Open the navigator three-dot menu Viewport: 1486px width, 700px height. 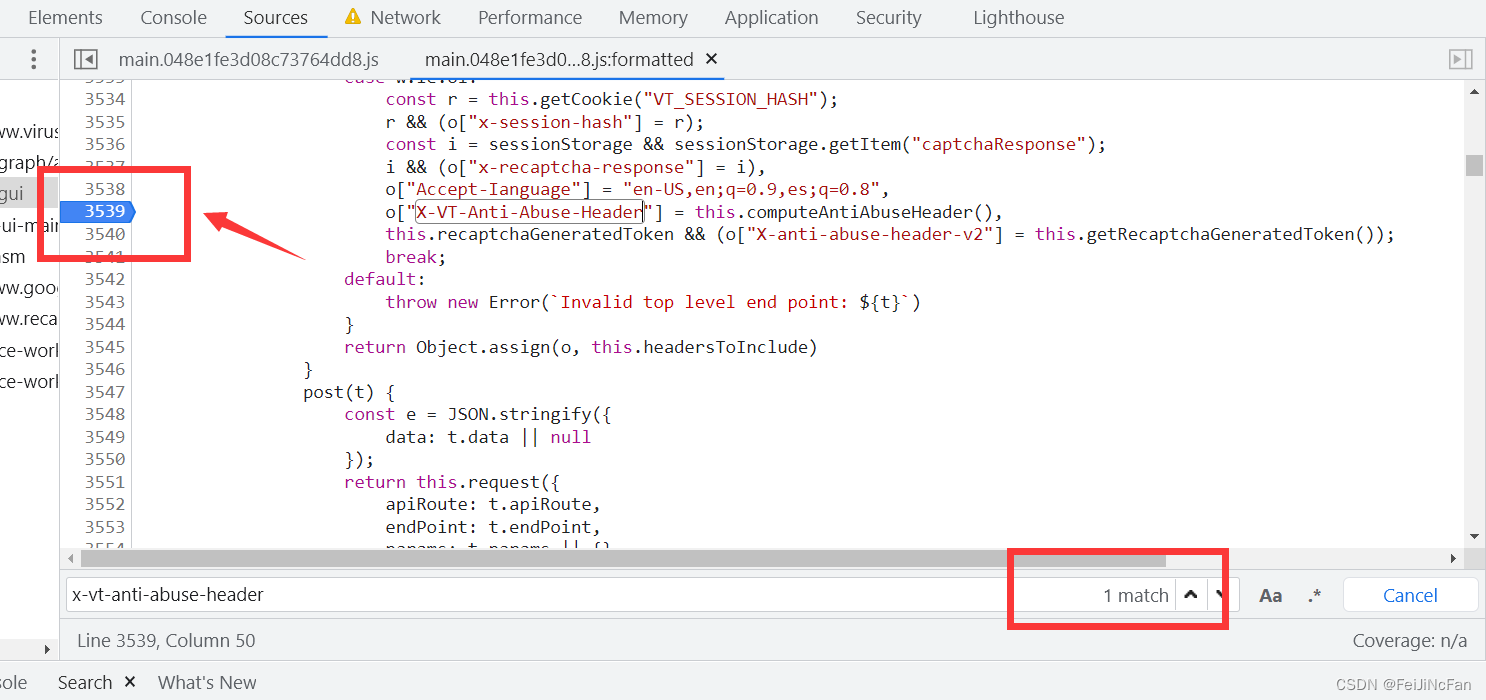tap(33, 59)
